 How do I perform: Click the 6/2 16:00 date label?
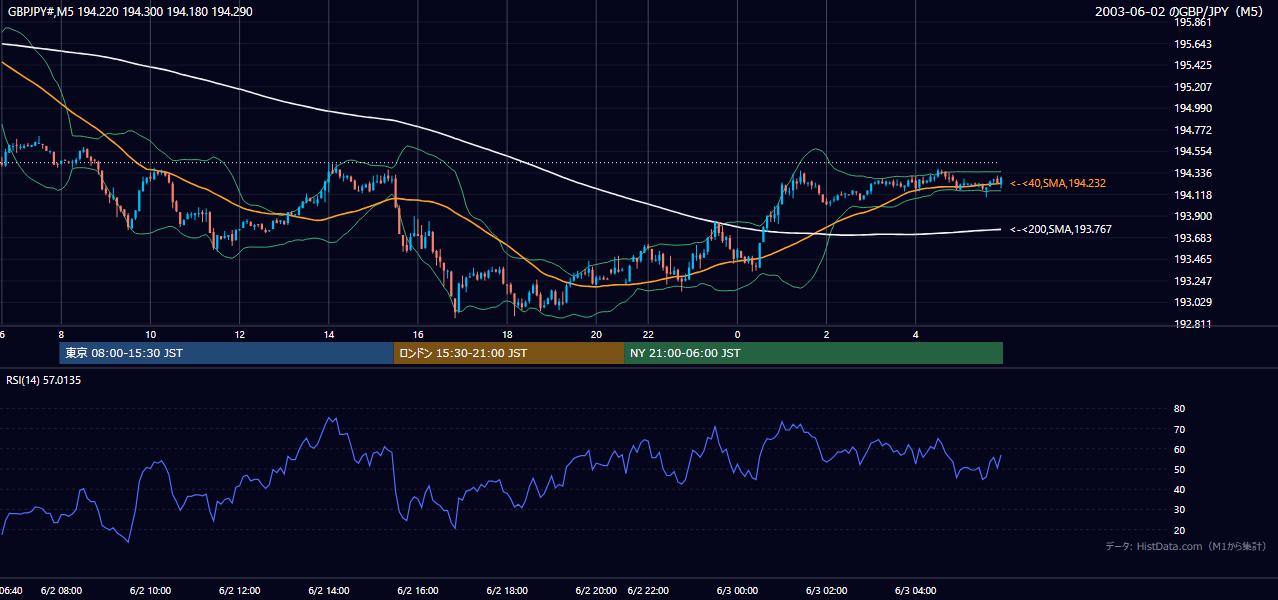pyautogui.click(x=418, y=591)
